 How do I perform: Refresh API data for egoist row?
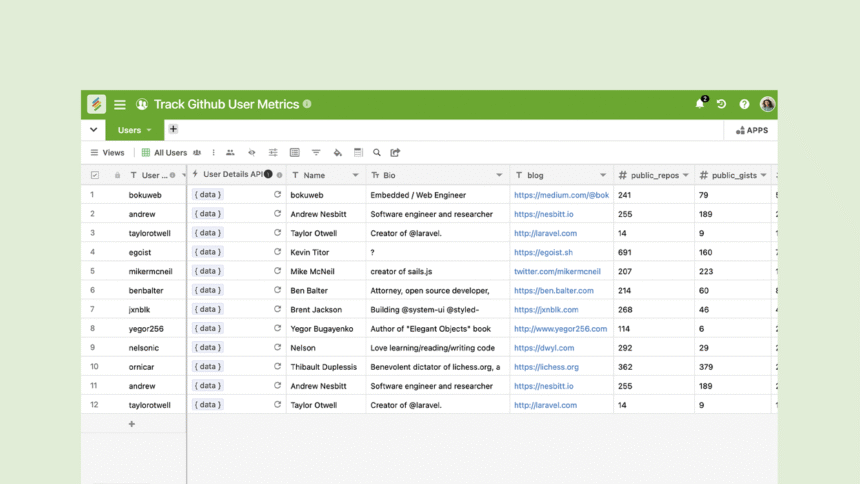click(x=278, y=252)
